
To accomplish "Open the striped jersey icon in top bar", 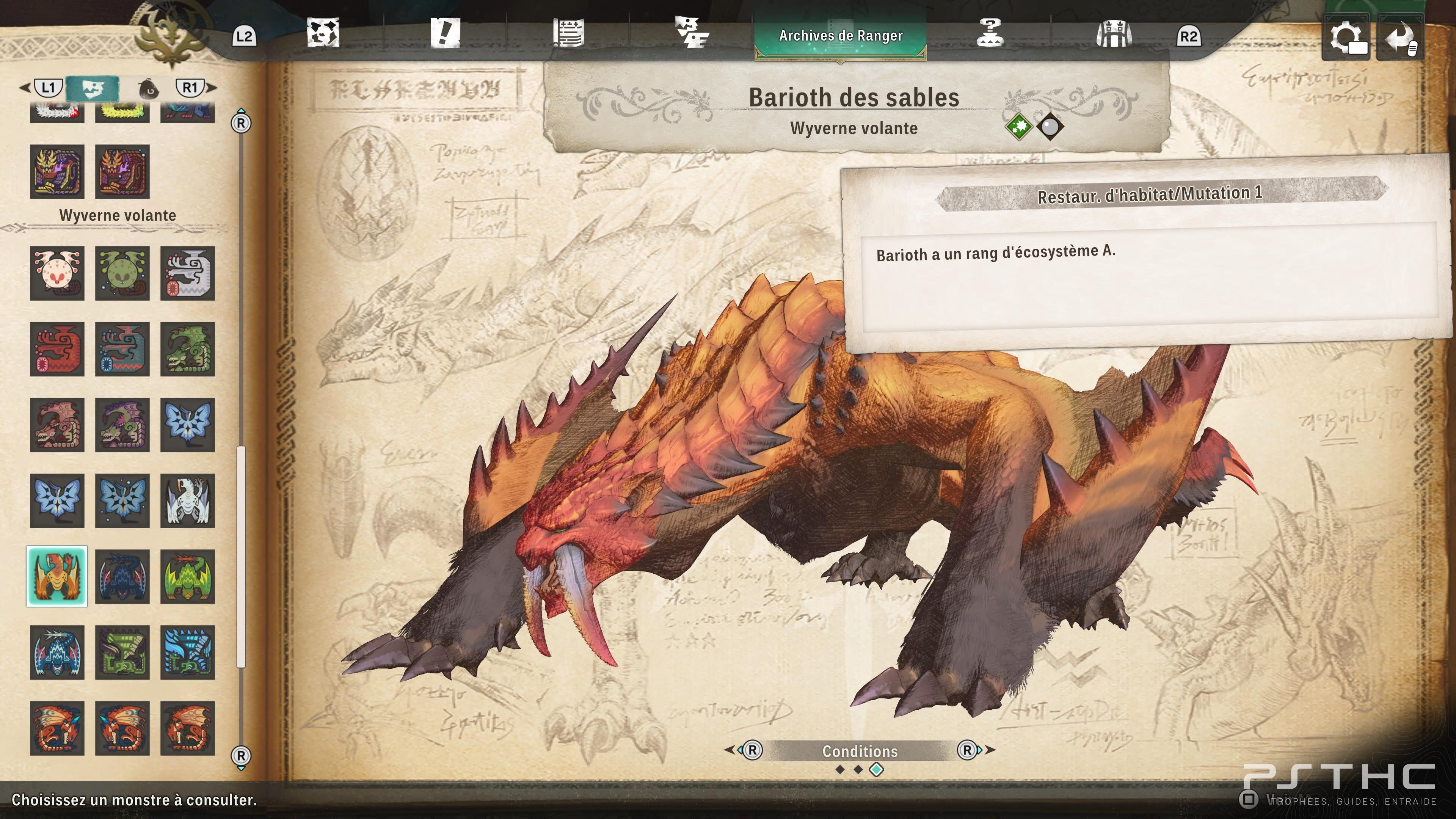I will 1114,33.
